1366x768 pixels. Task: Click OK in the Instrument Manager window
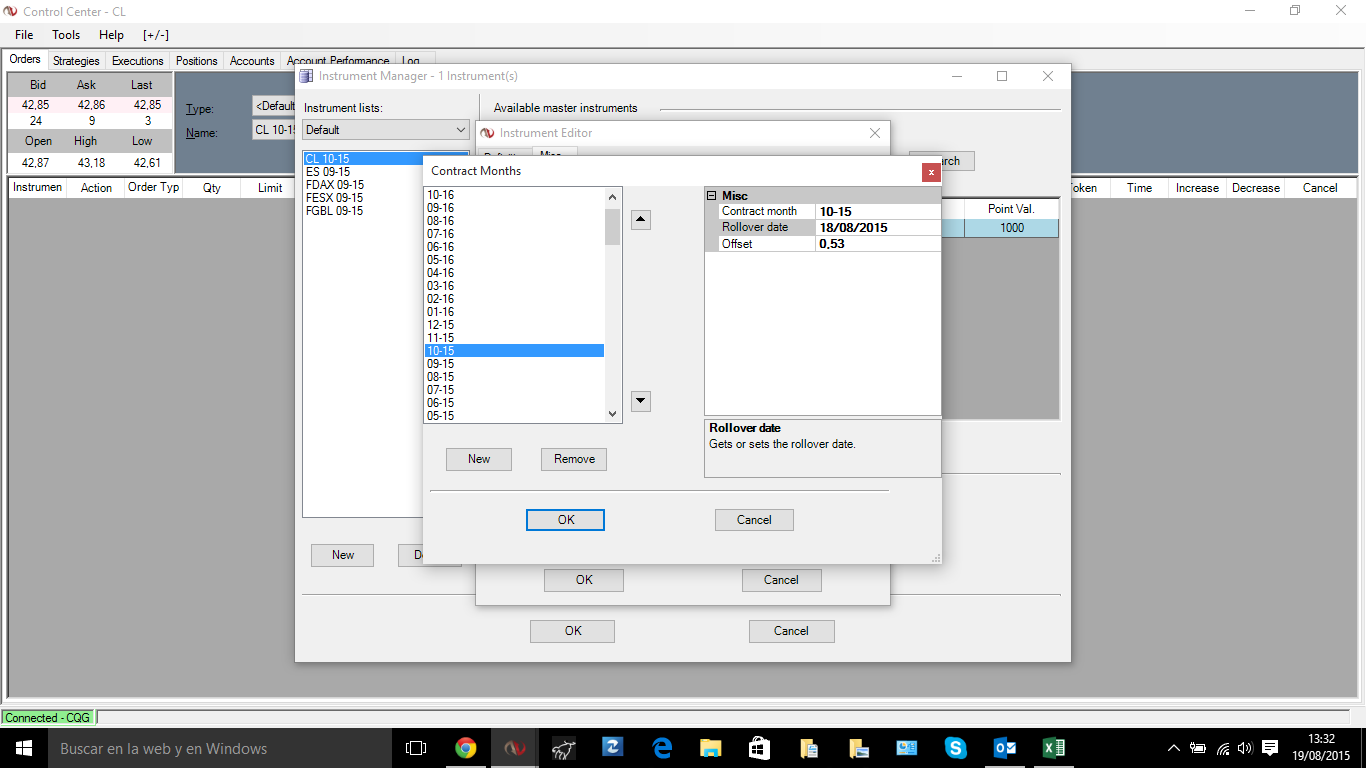[573, 631]
